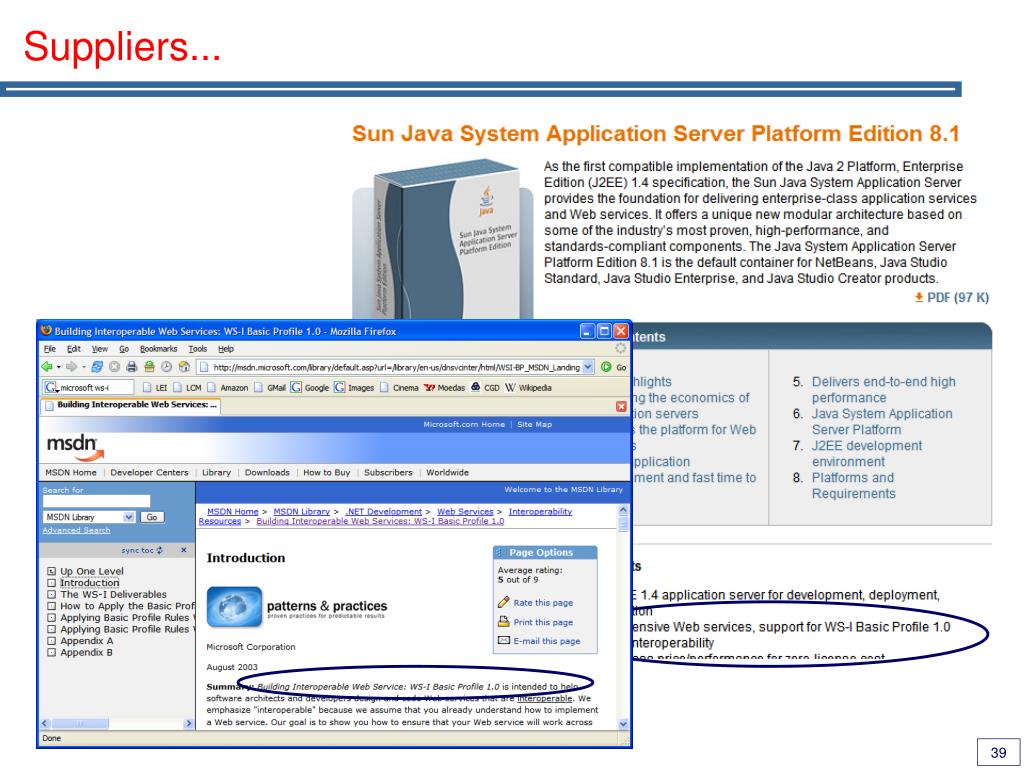Expand The WS-I Deliverables tree node

coord(52,595)
